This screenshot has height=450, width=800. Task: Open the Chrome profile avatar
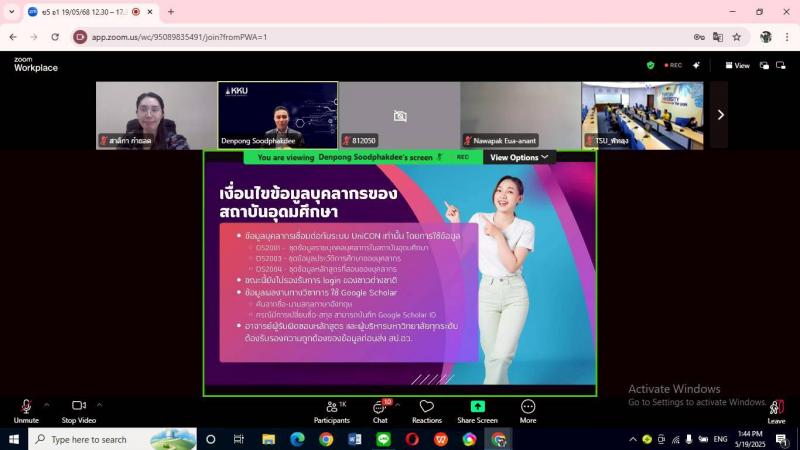(x=766, y=37)
